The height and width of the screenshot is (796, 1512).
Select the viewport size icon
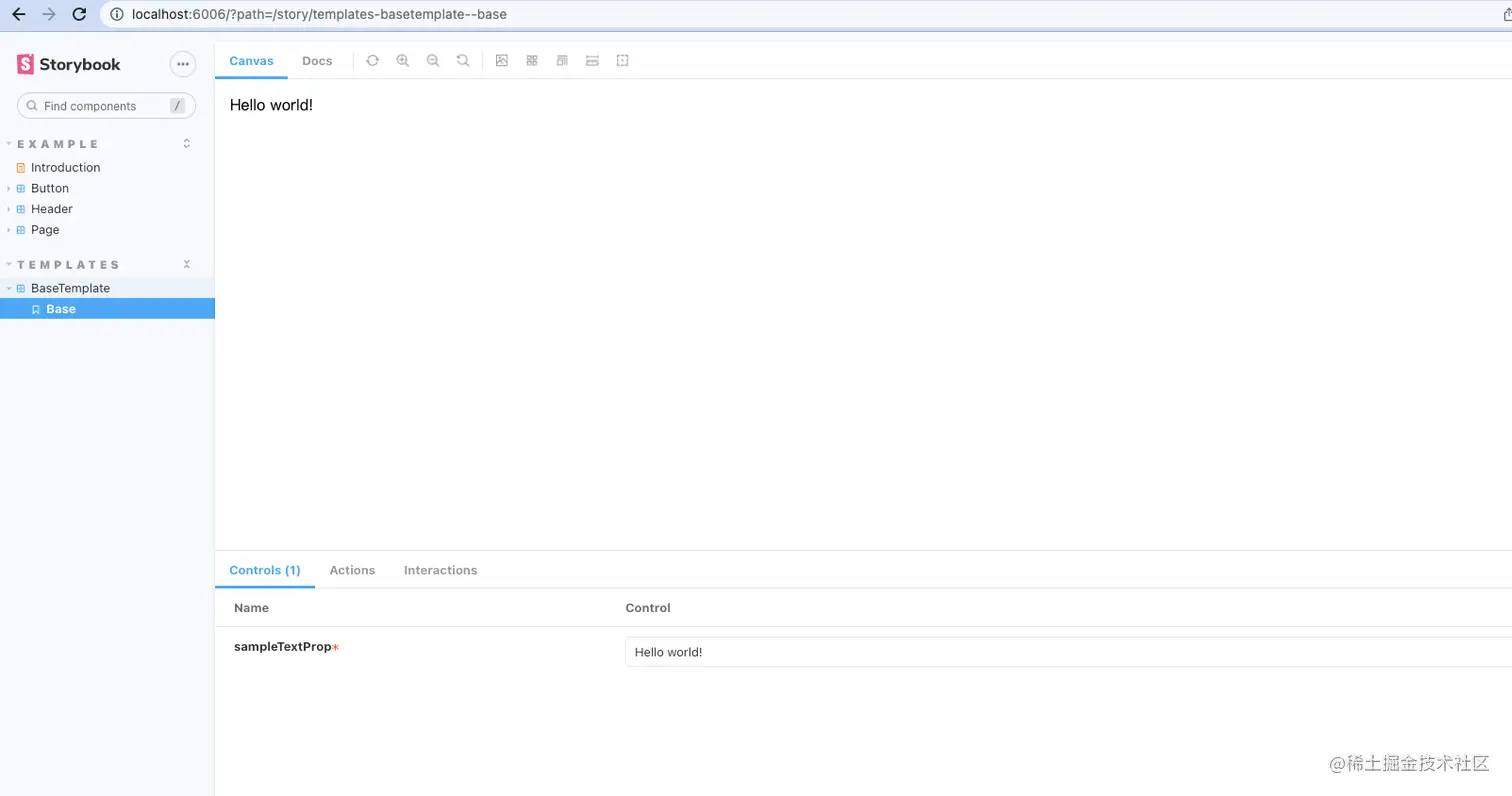click(562, 60)
